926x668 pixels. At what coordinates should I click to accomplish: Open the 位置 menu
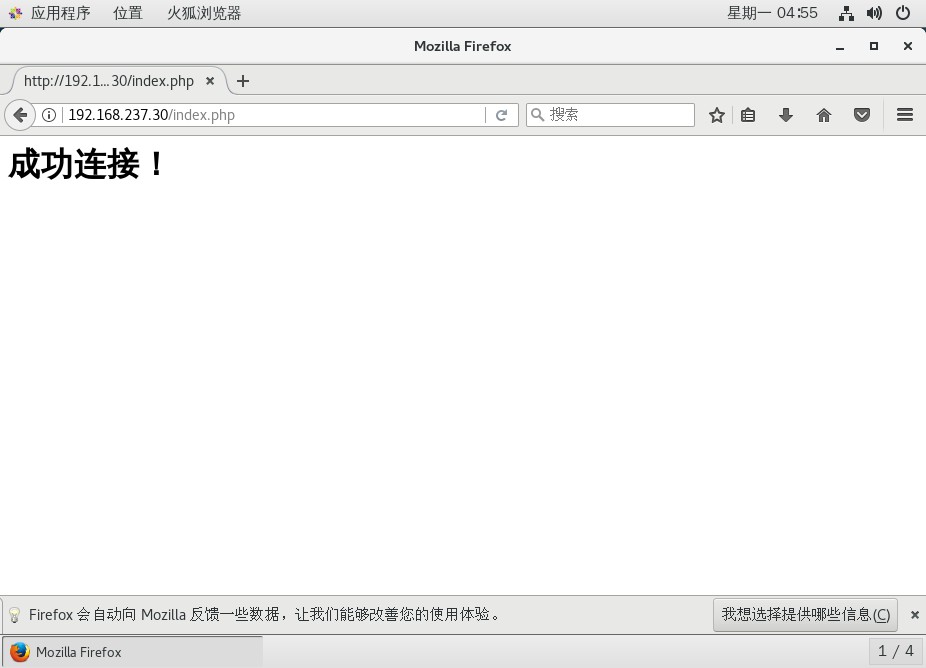[x=128, y=13]
